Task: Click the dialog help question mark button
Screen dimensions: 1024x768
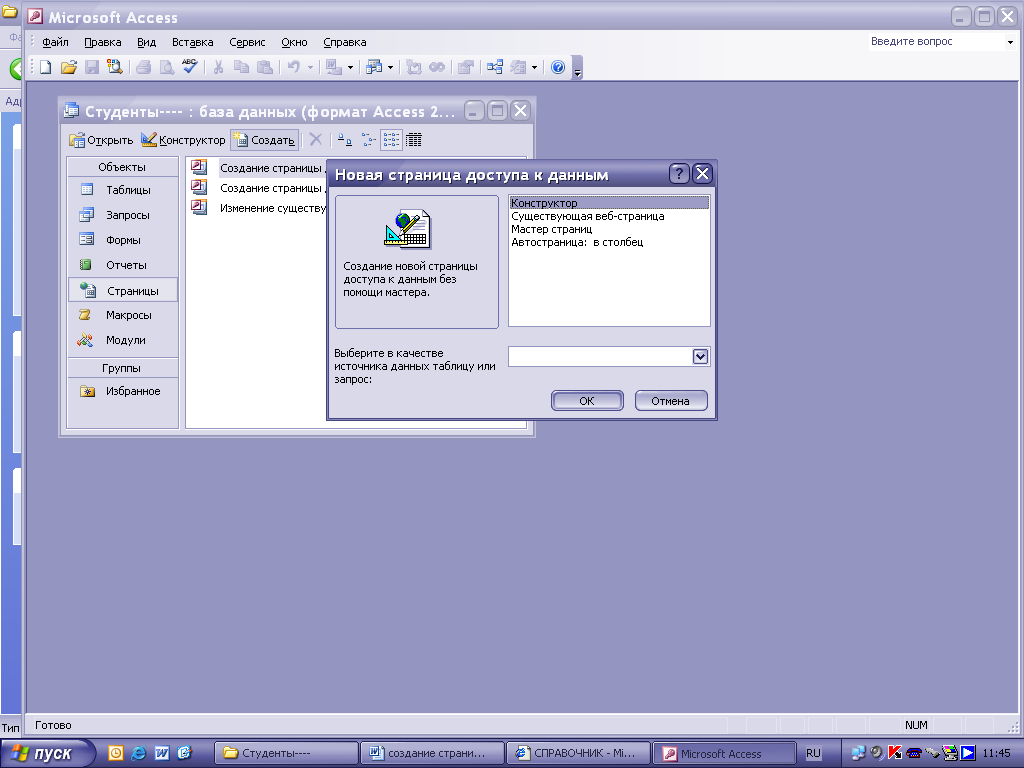Action: tap(679, 174)
